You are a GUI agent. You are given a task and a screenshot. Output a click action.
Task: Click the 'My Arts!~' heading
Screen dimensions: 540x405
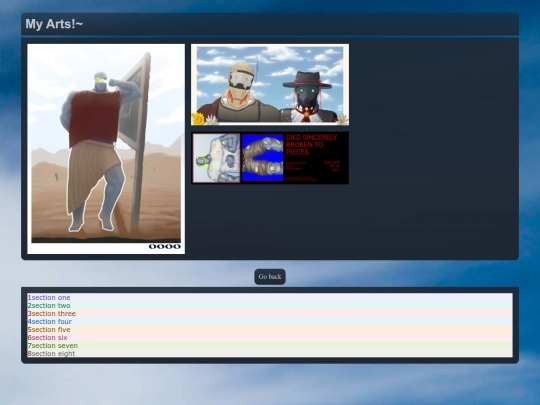(54, 24)
